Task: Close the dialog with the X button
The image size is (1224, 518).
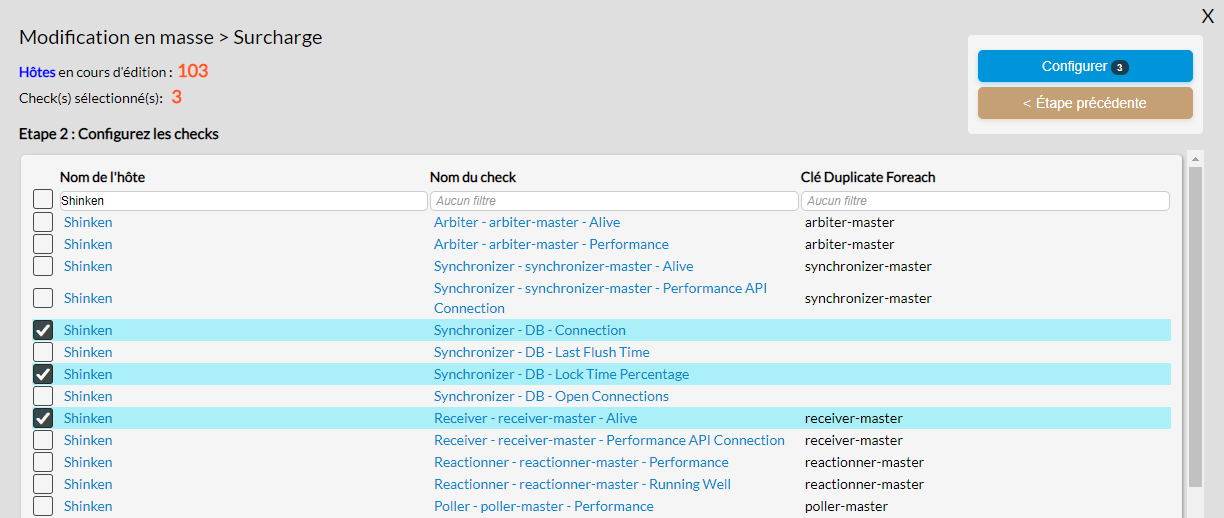Action: [1207, 16]
